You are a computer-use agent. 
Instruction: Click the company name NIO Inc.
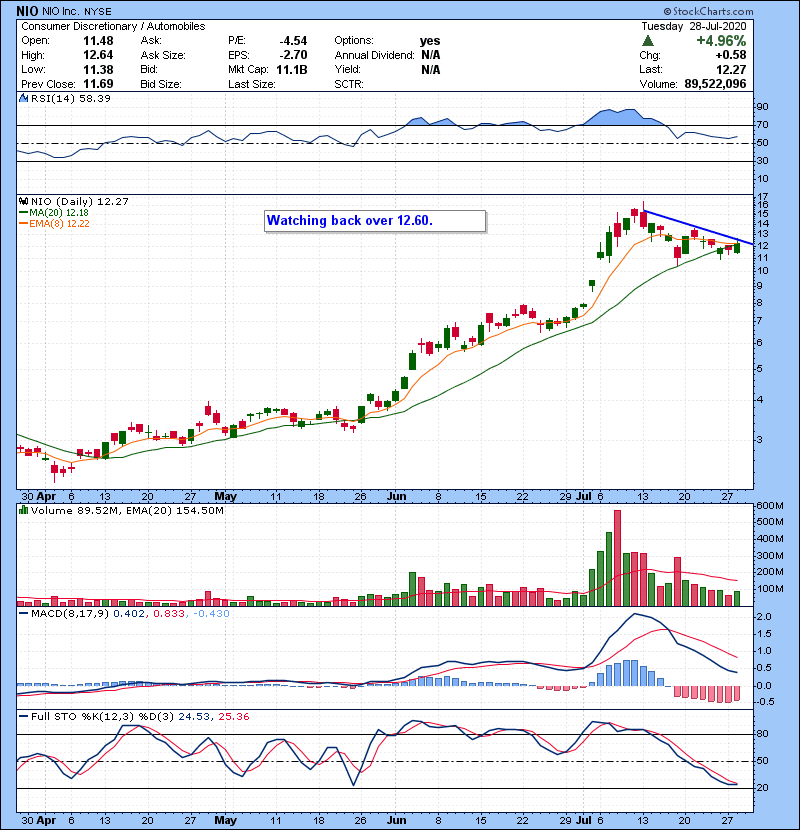point(61,12)
